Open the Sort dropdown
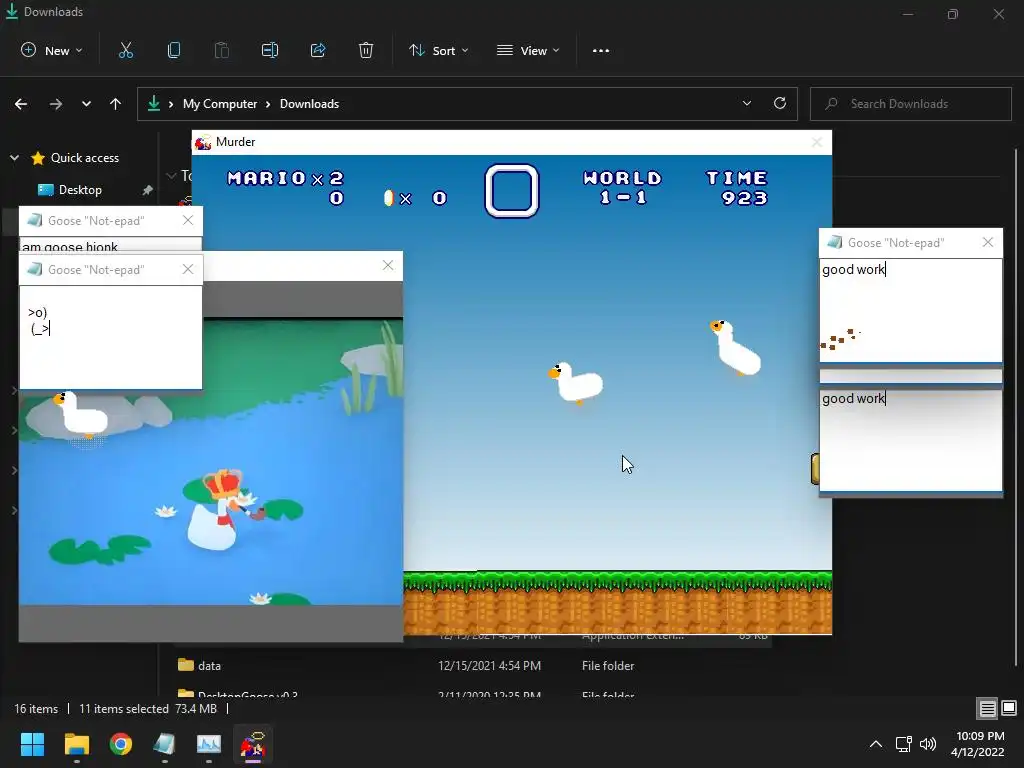The image size is (1024, 768). 438,50
